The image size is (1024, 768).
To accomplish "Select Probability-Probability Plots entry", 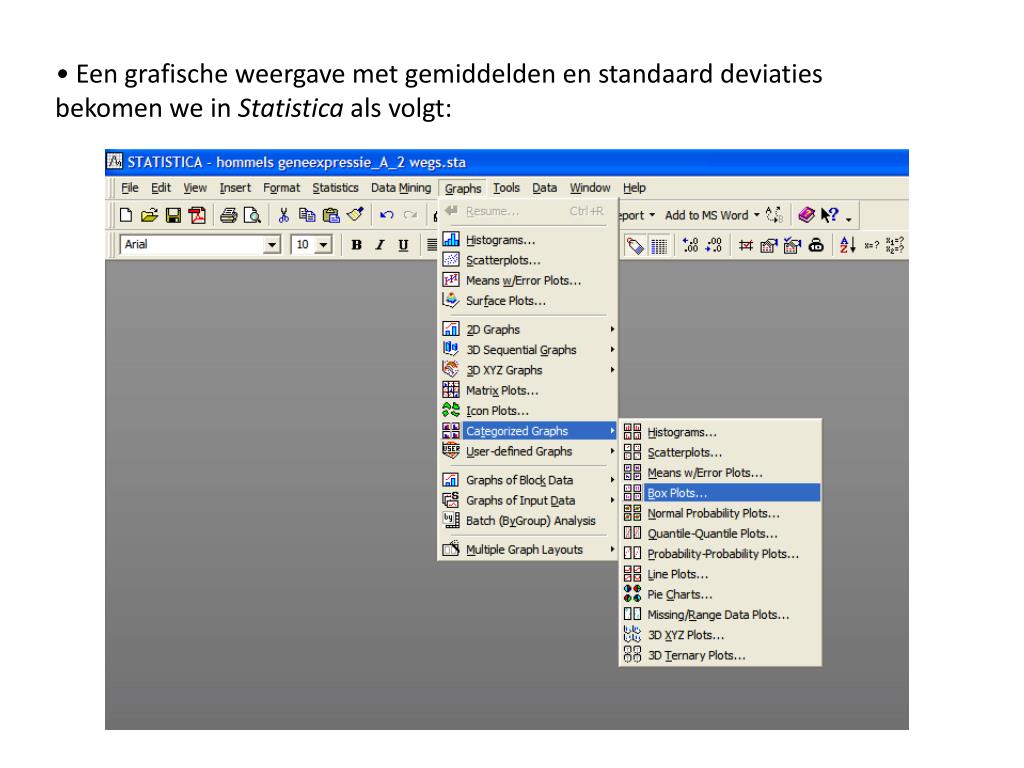I will point(720,553).
